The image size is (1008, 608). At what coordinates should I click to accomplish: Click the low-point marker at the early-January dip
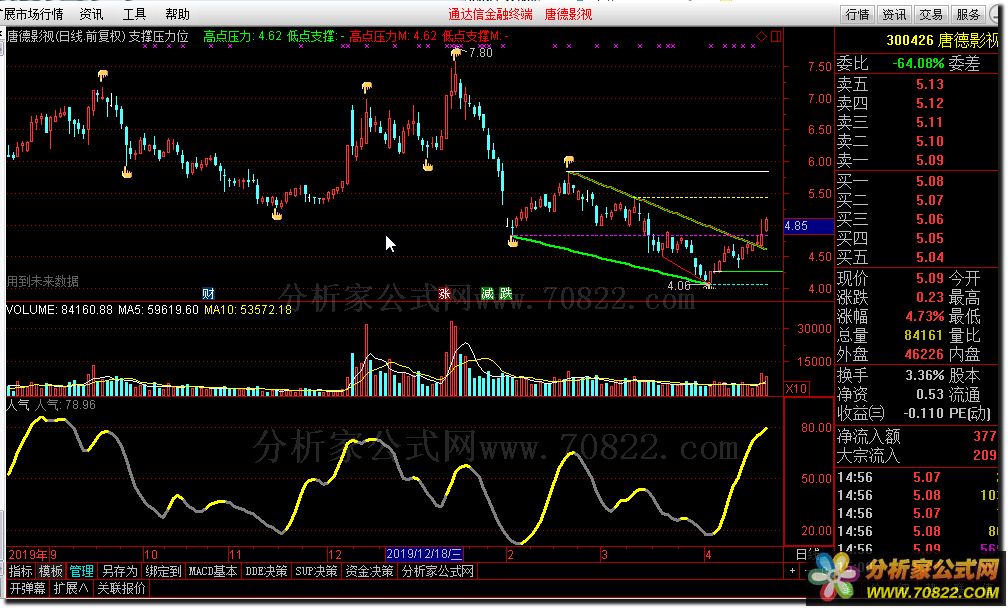pyautogui.click(x=428, y=167)
